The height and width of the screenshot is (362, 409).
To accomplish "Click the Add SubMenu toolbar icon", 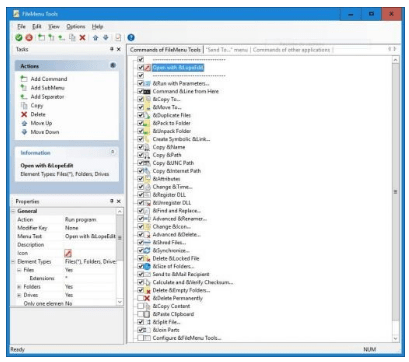I will click(51, 37).
